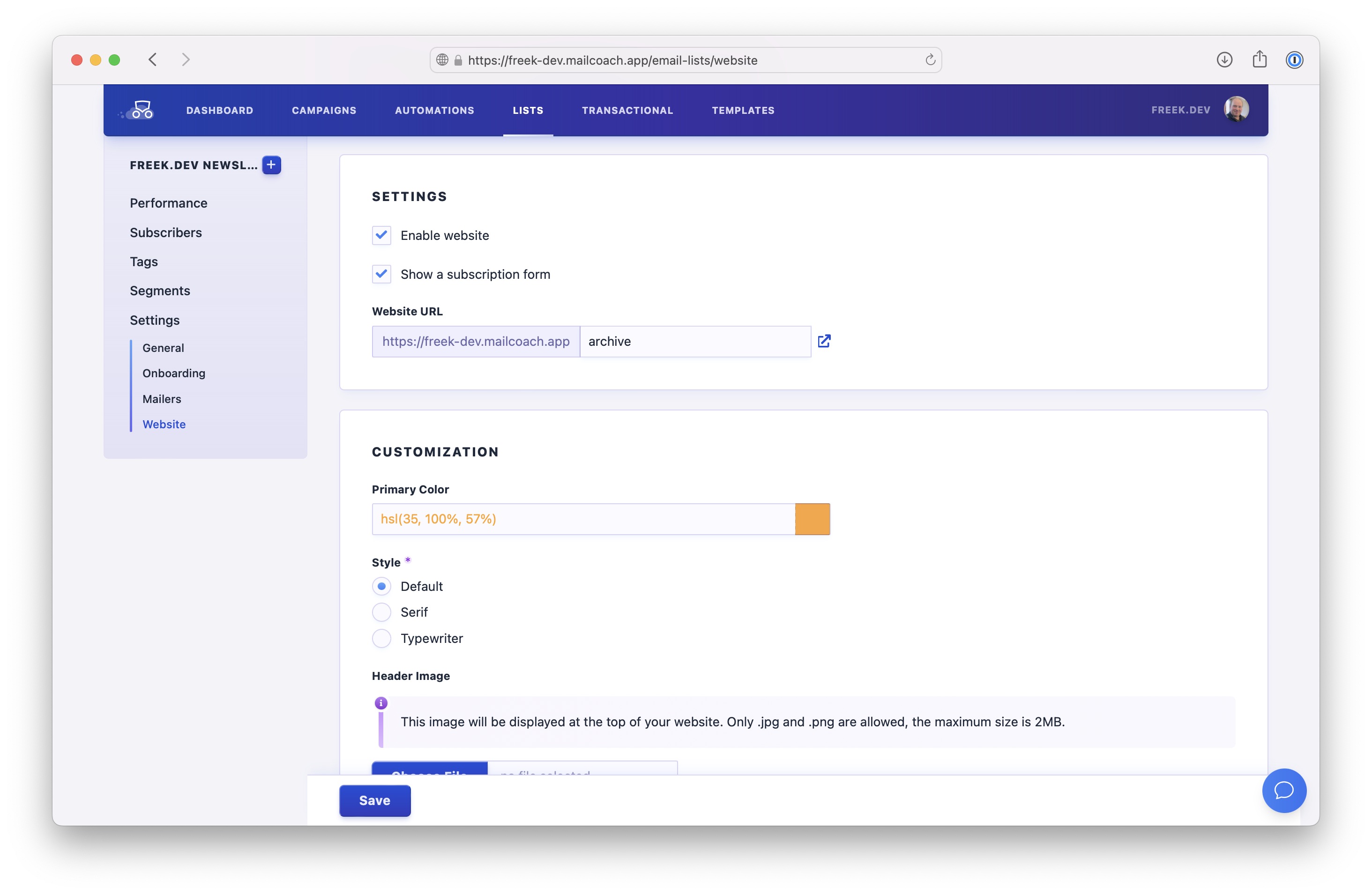Open the Lists tab
The height and width of the screenshot is (895, 1372).
click(528, 110)
